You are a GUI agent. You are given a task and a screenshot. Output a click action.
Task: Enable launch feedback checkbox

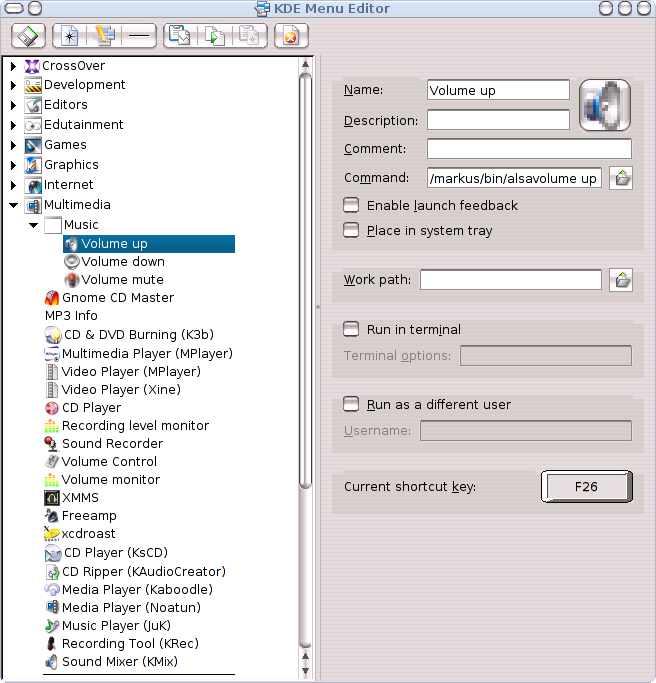click(x=351, y=205)
